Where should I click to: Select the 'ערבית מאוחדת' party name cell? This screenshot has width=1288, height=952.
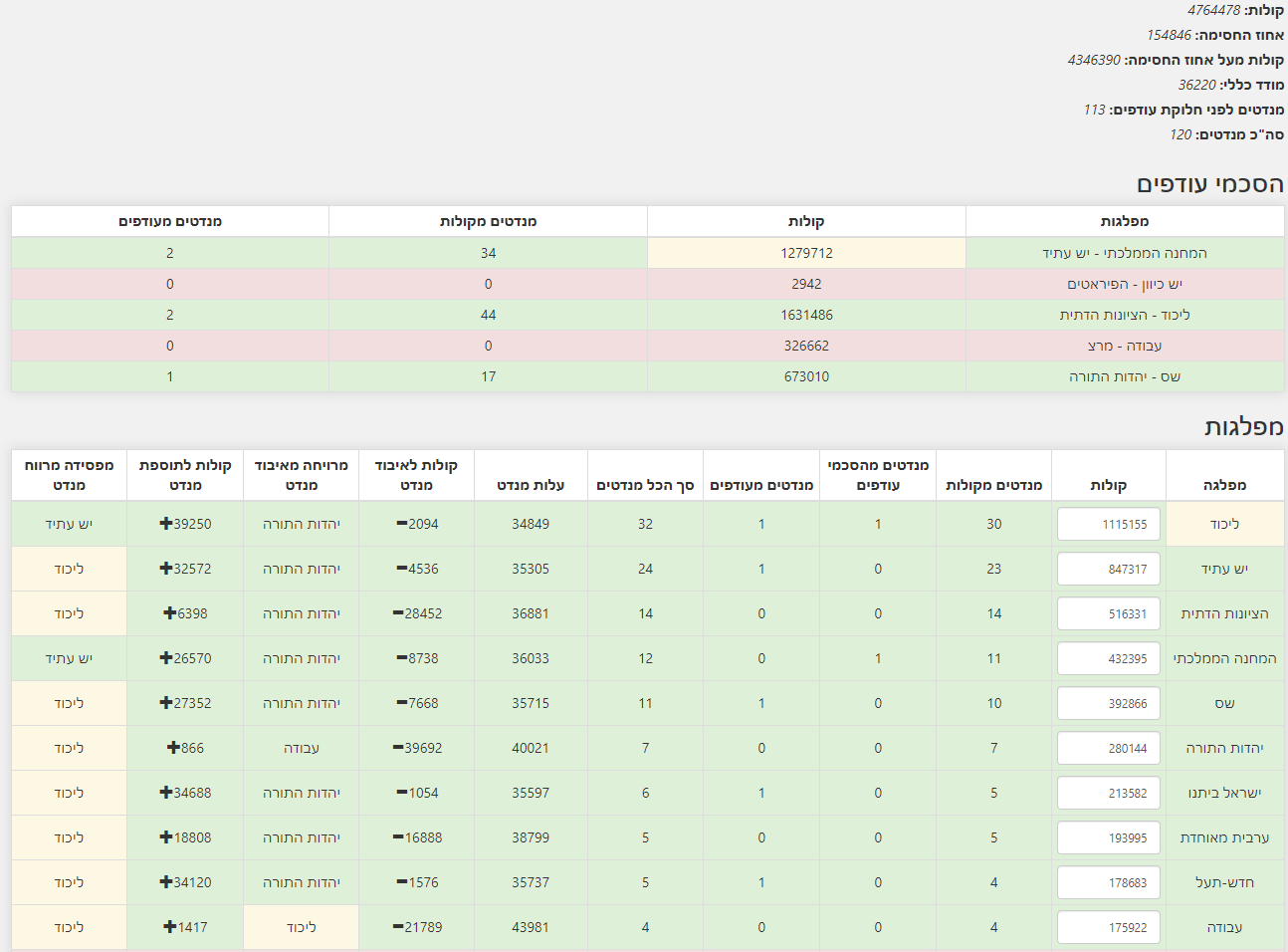[1224, 837]
